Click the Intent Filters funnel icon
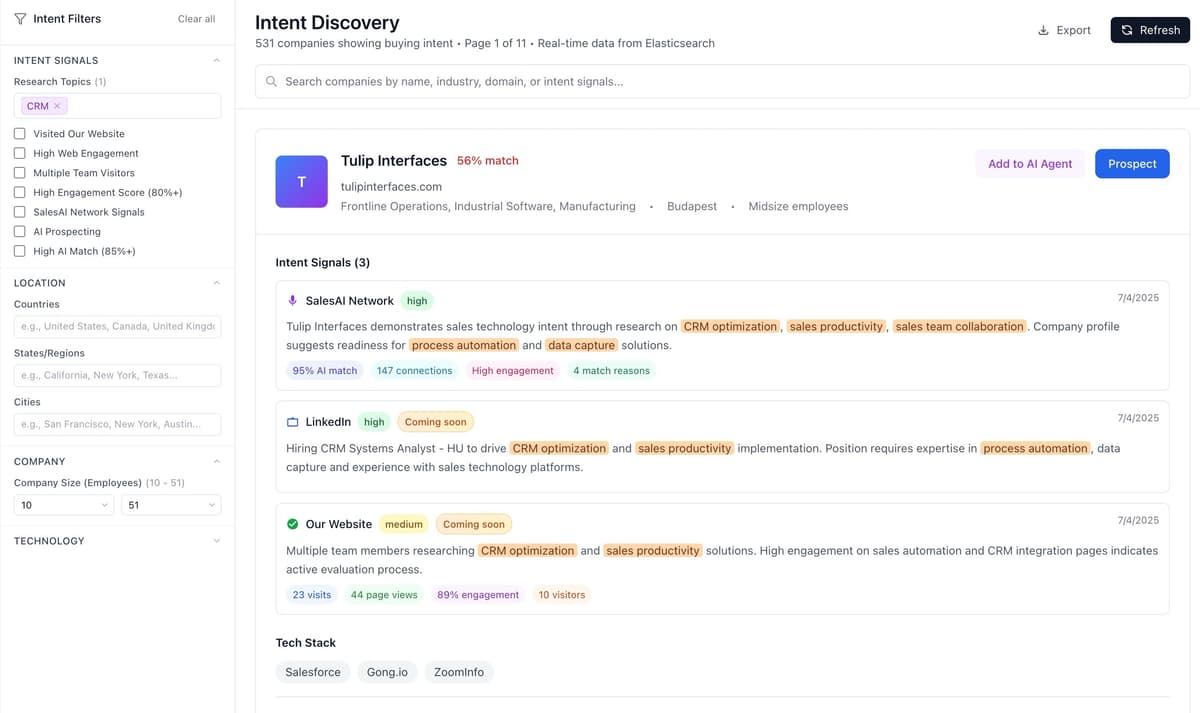Viewport: 1200px width, 713px height. (20, 18)
